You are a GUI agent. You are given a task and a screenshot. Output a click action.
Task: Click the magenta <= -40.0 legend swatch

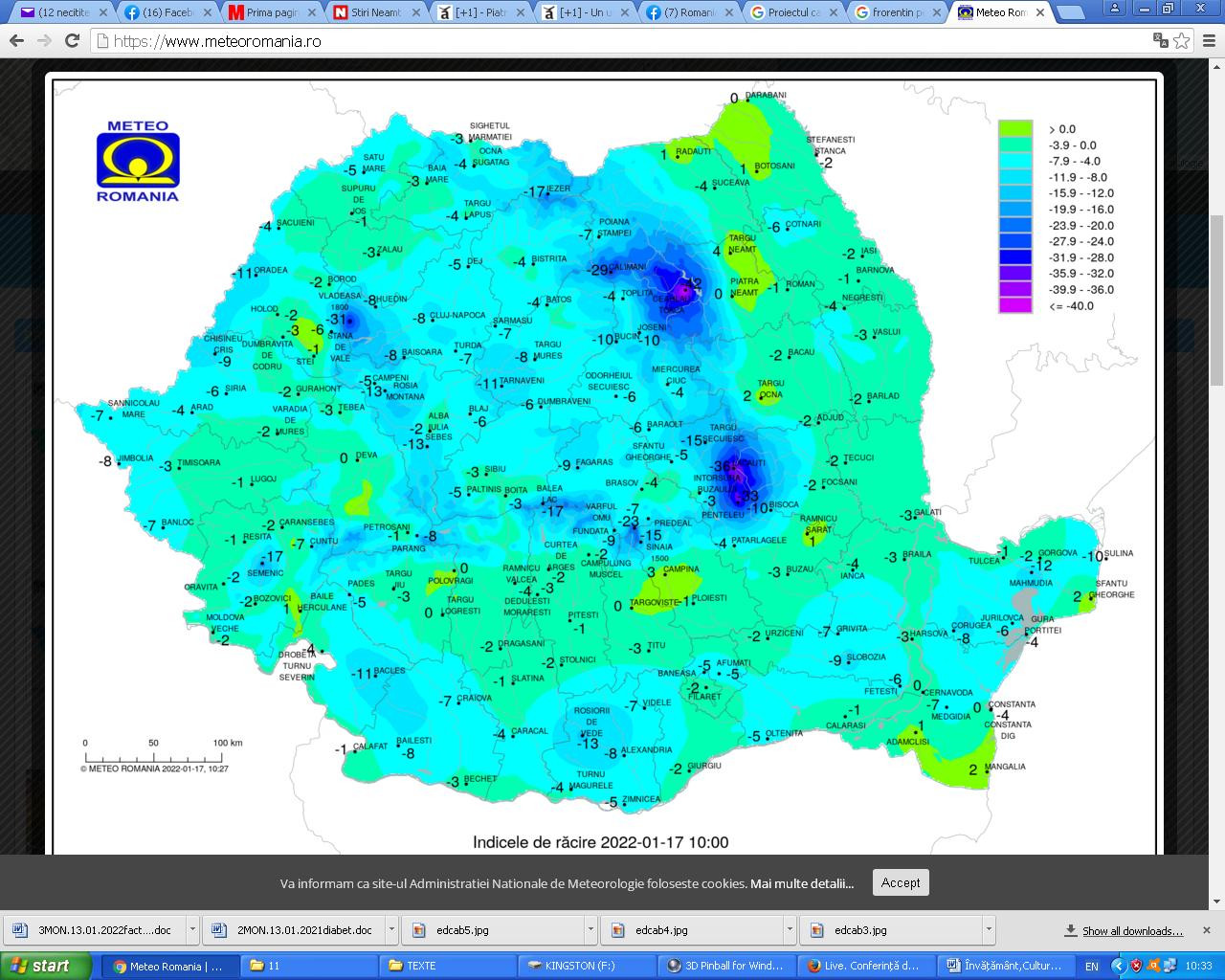(x=1015, y=306)
